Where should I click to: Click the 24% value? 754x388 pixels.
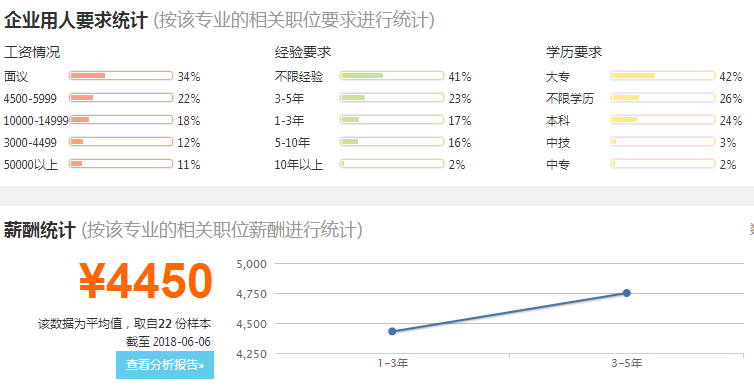731,121
